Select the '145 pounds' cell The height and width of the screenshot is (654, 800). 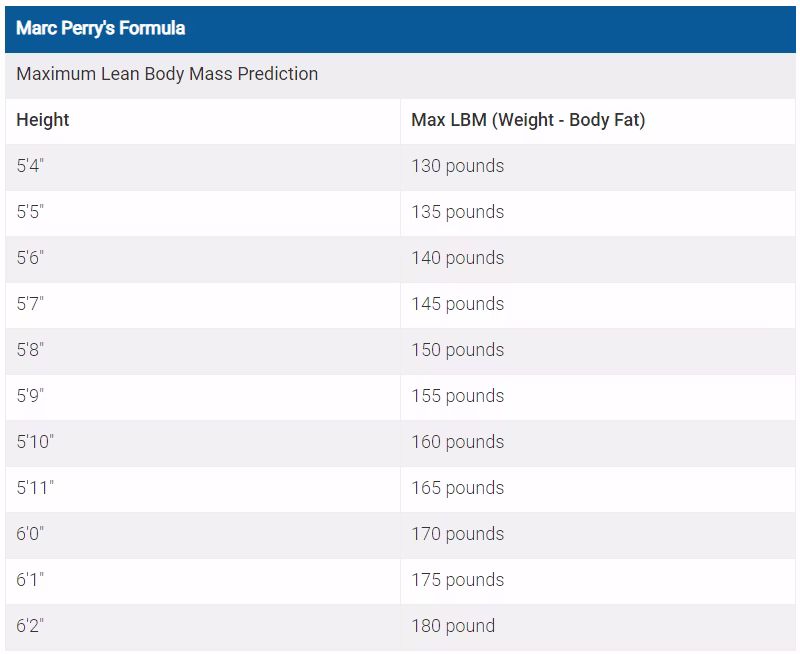[x=598, y=305]
